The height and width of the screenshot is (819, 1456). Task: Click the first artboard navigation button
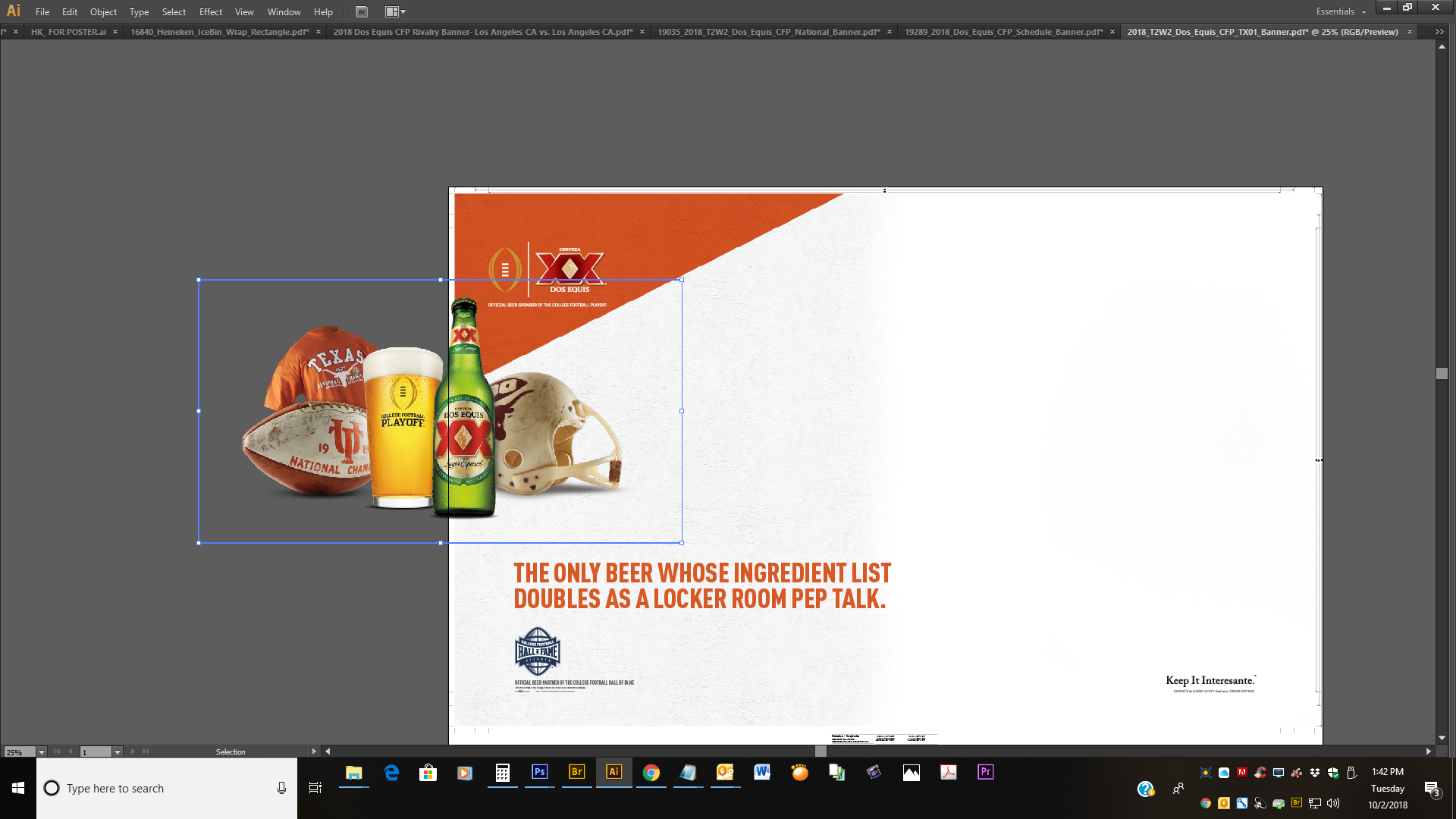click(56, 752)
